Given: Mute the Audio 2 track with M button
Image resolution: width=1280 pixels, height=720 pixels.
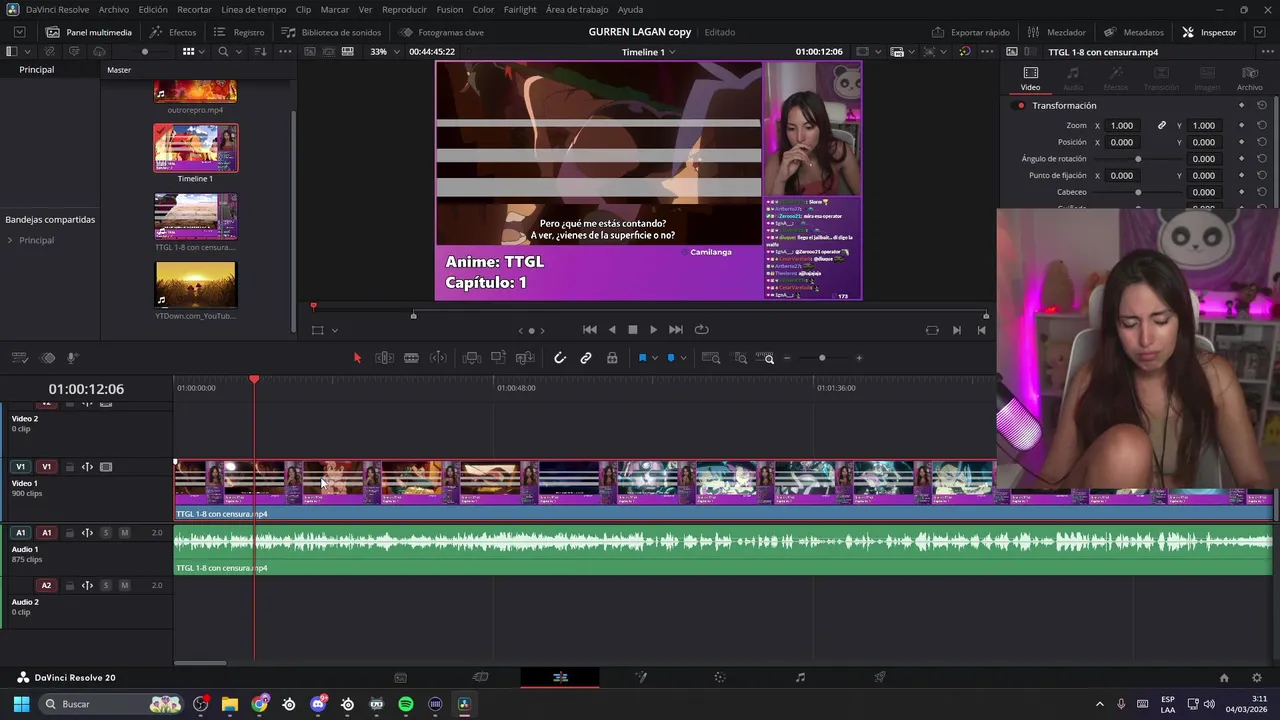Looking at the screenshot, I should pos(124,585).
